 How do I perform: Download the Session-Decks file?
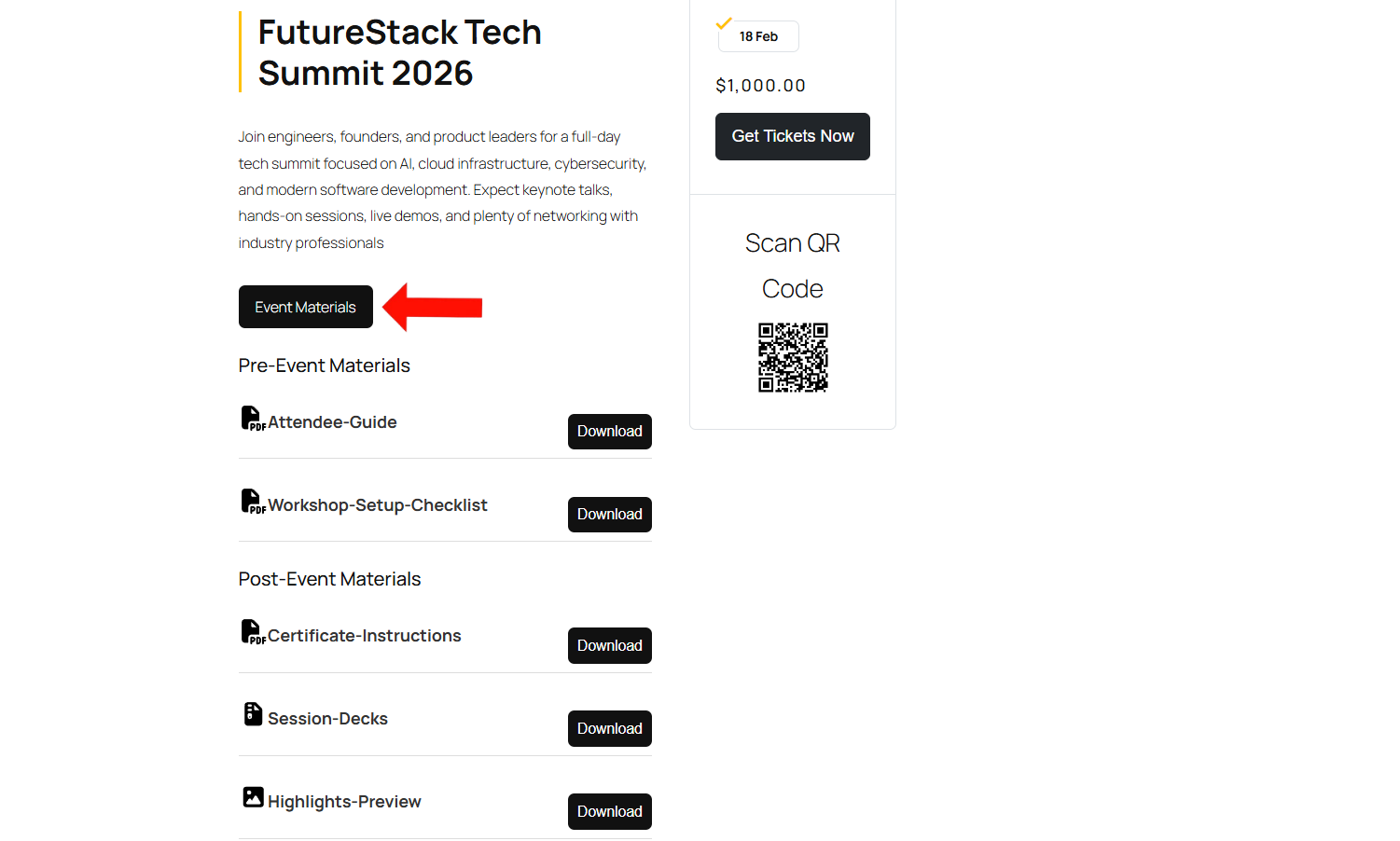(x=609, y=728)
